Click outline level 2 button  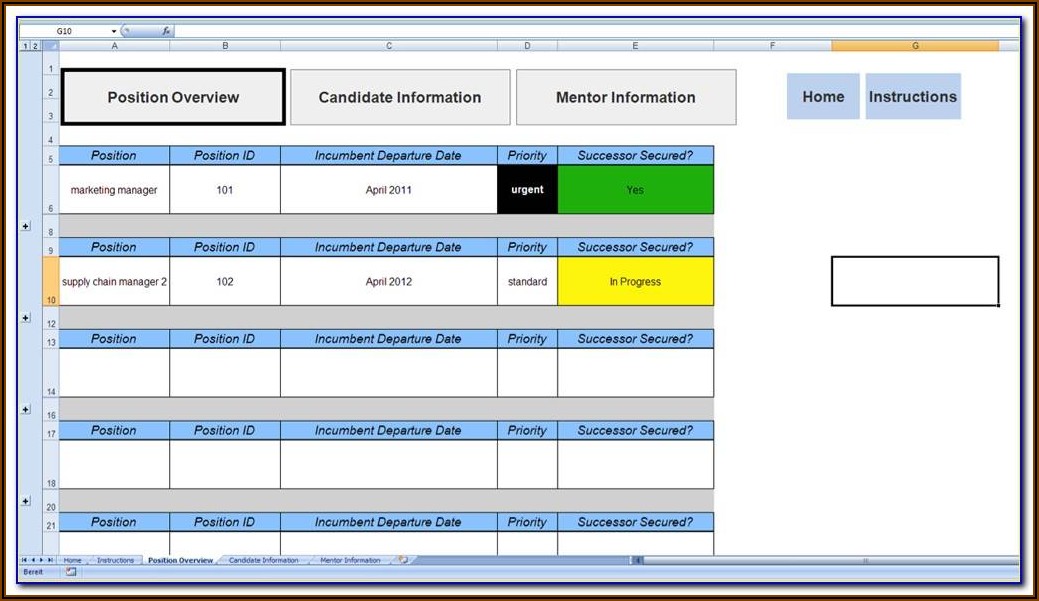pyautogui.click(x=35, y=46)
